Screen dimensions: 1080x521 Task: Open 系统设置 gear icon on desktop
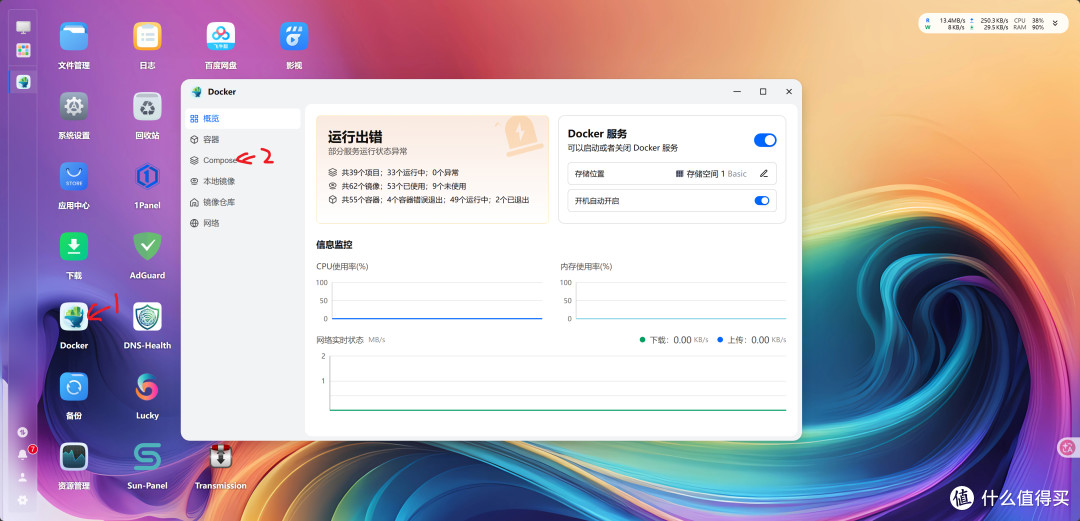point(74,107)
